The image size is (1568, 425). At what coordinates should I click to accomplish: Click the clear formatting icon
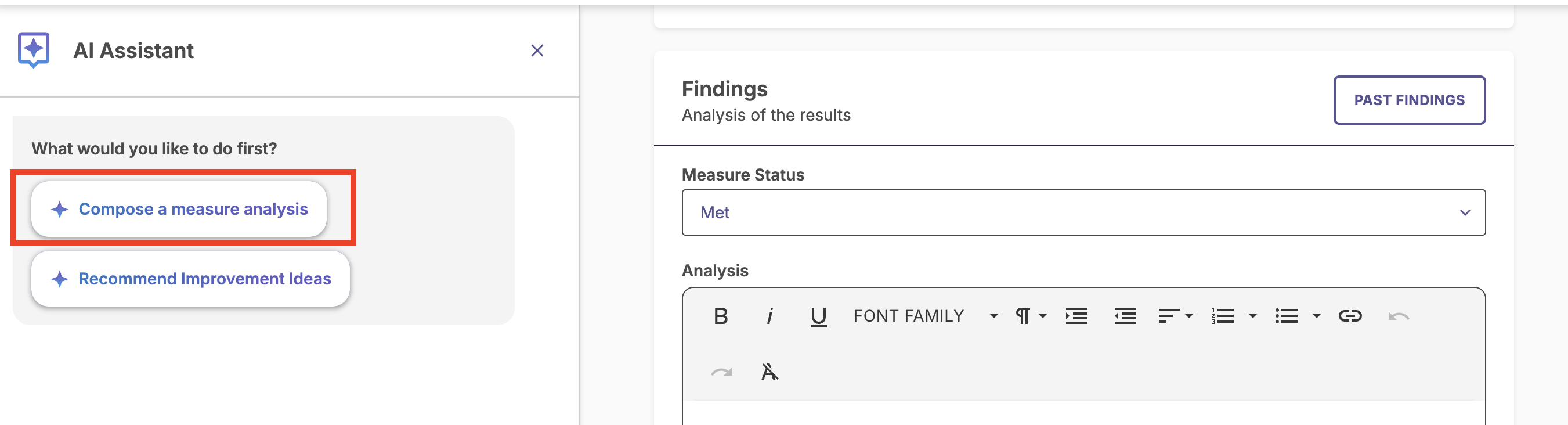770,372
